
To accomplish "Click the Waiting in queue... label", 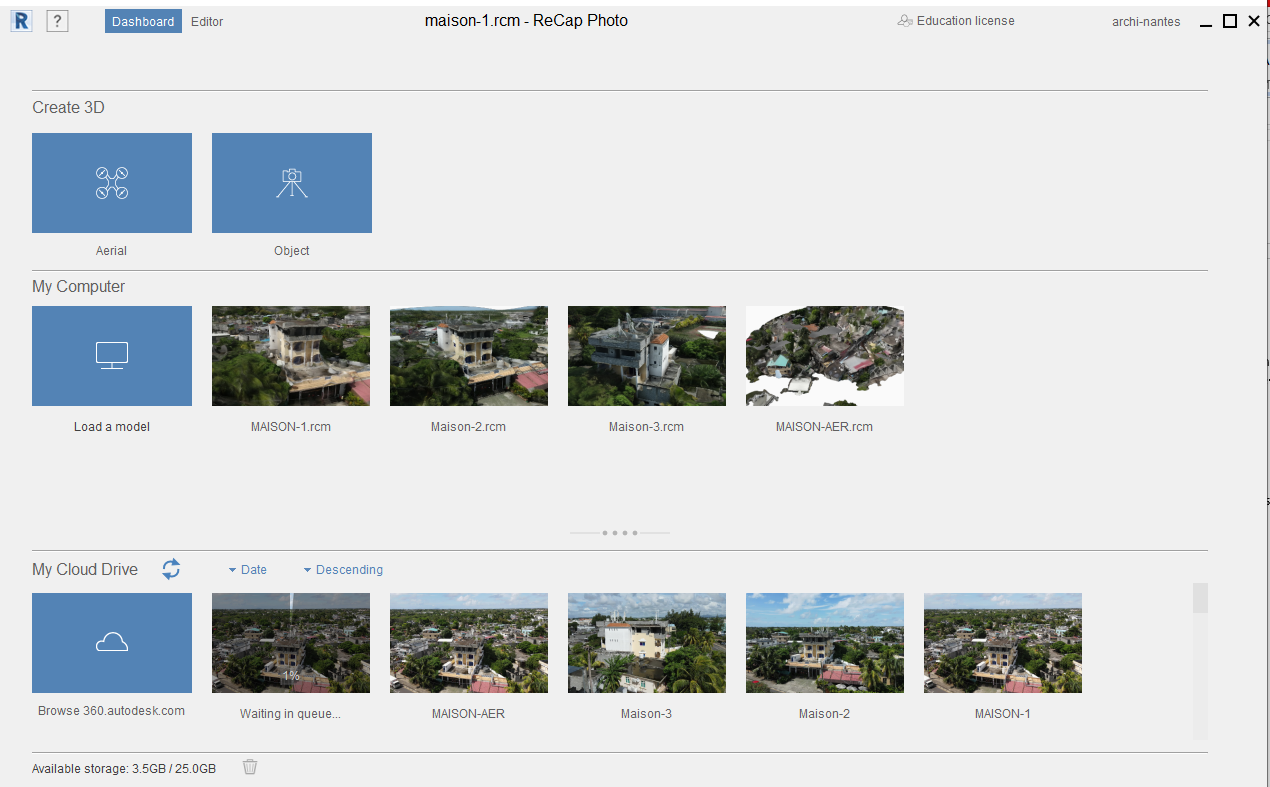I will click(290, 714).
